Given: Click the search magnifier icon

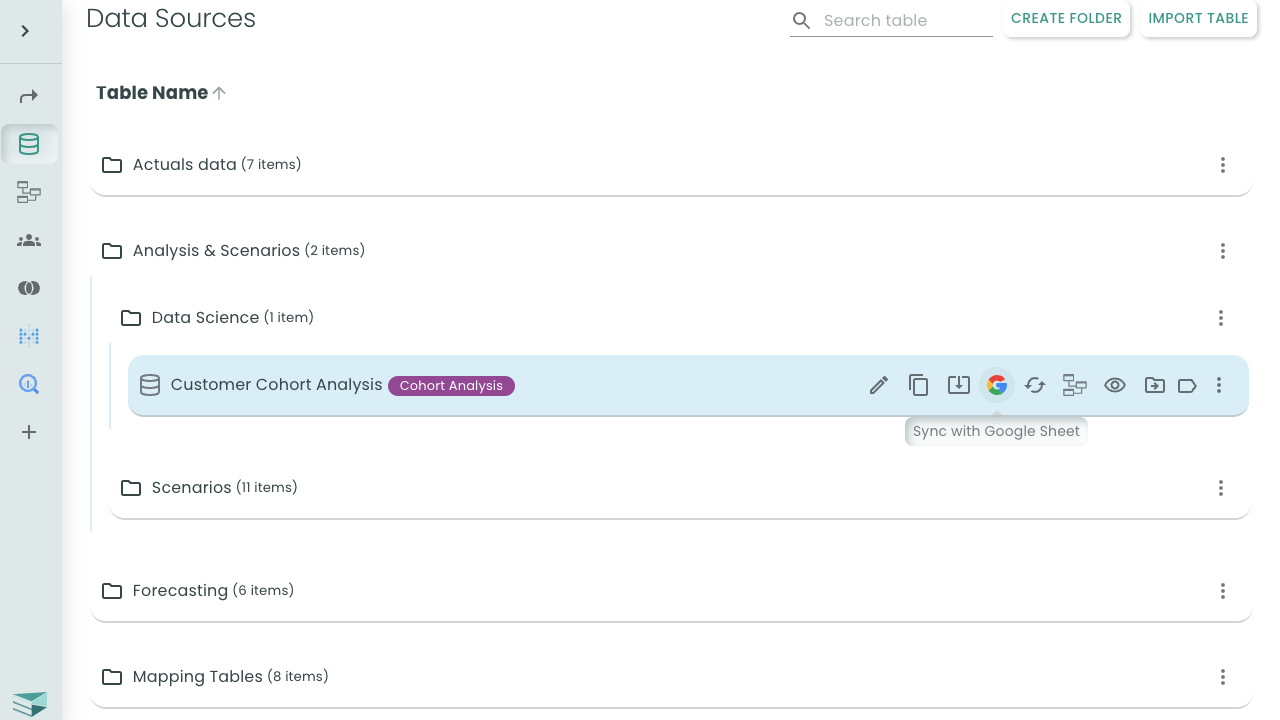Looking at the screenshot, I should pos(802,21).
